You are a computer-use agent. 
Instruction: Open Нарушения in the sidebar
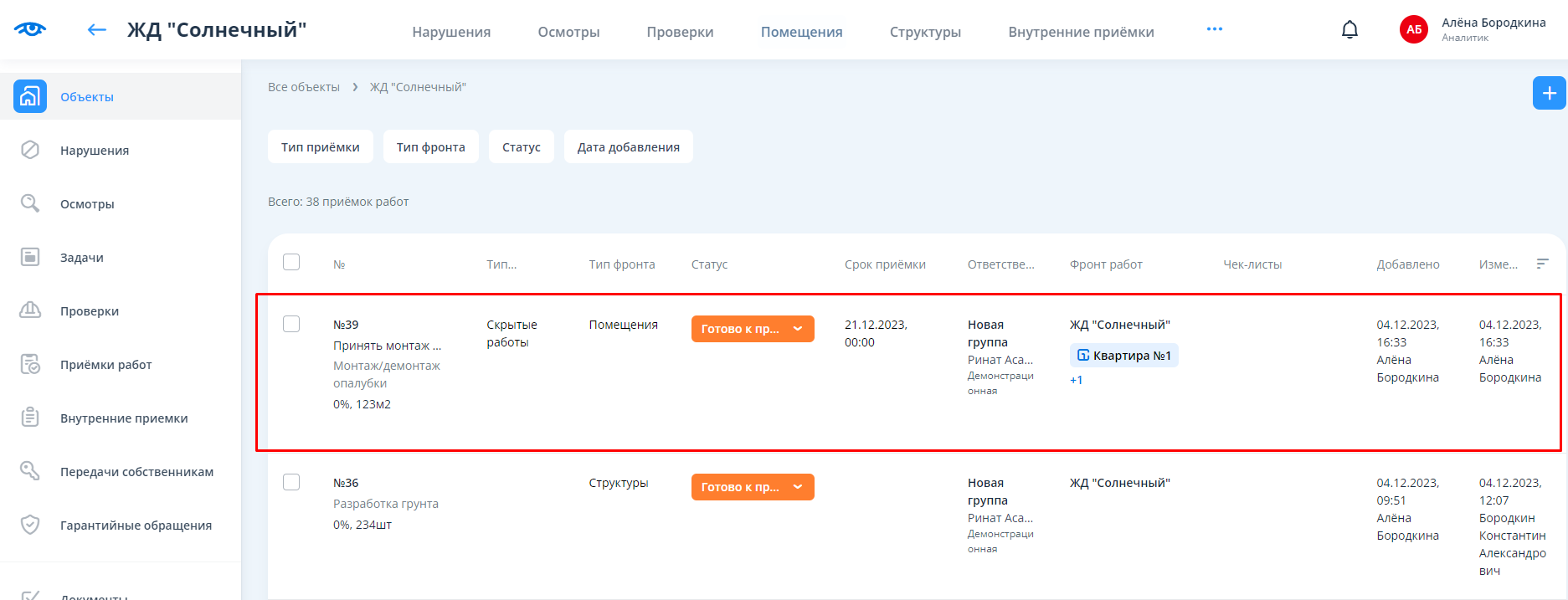(x=95, y=151)
